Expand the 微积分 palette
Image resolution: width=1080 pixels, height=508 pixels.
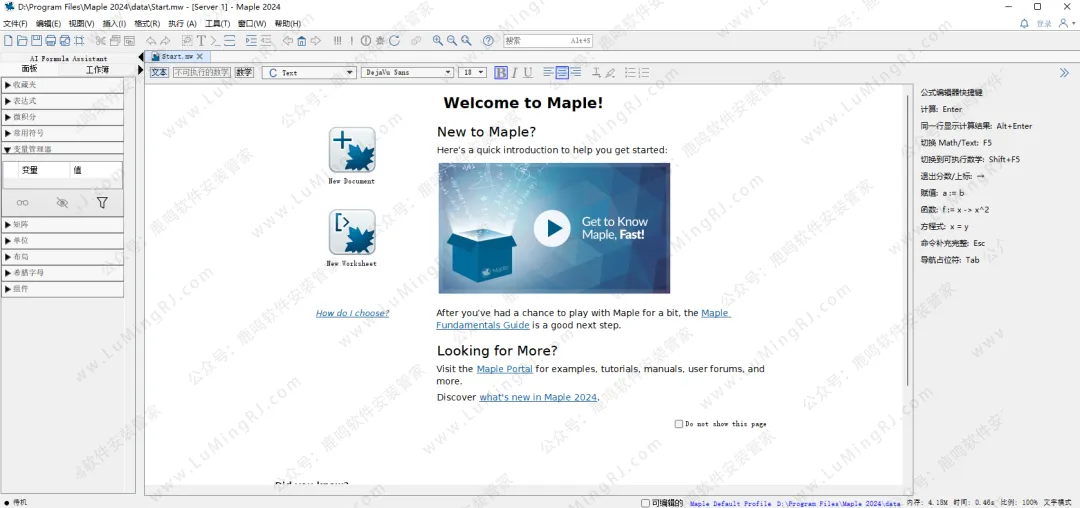63,117
